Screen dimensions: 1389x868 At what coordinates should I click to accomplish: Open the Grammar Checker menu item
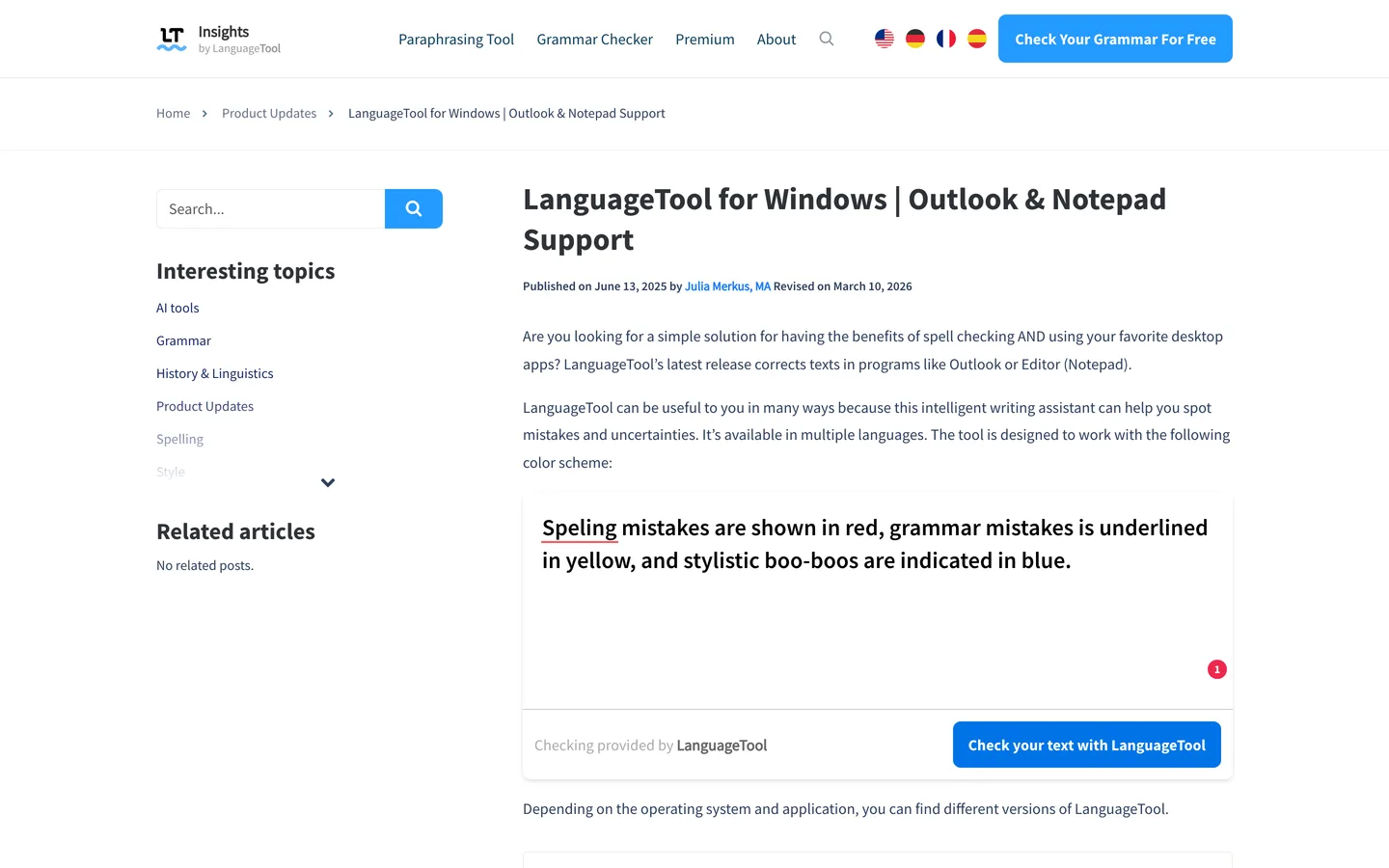(x=595, y=40)
